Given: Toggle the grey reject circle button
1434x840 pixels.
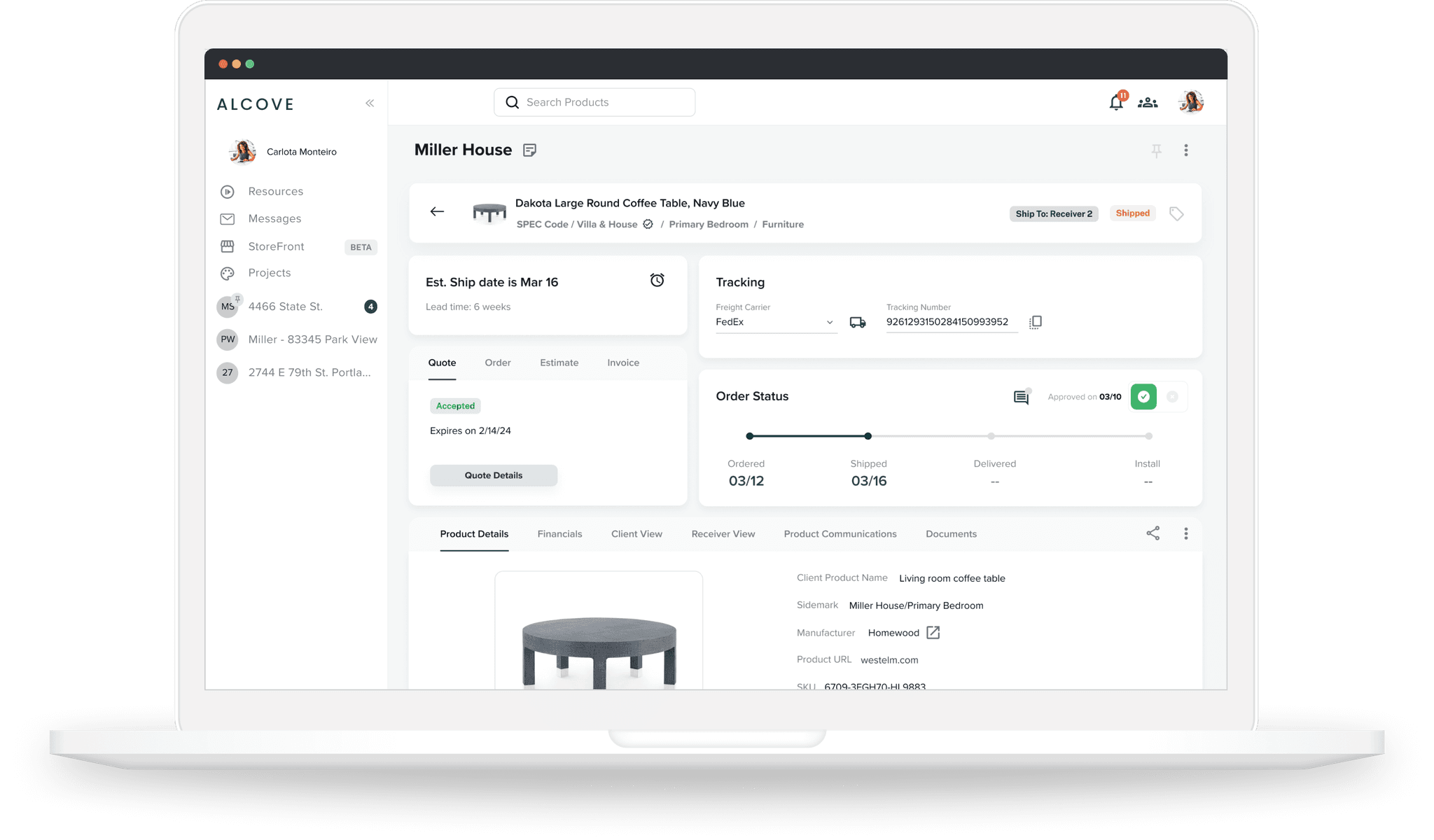Looking at the screenshot, I should point(1172,397).
